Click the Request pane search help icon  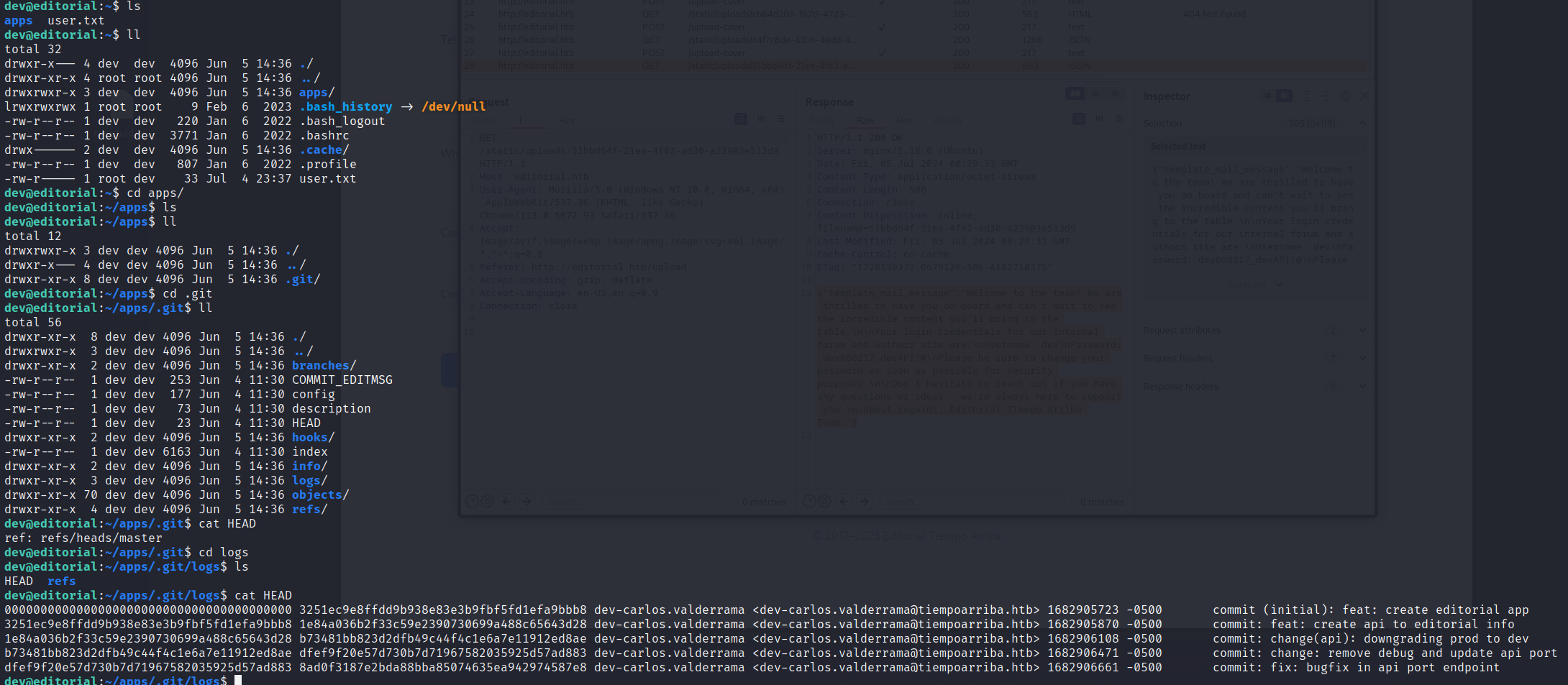(x=472, y=502)
